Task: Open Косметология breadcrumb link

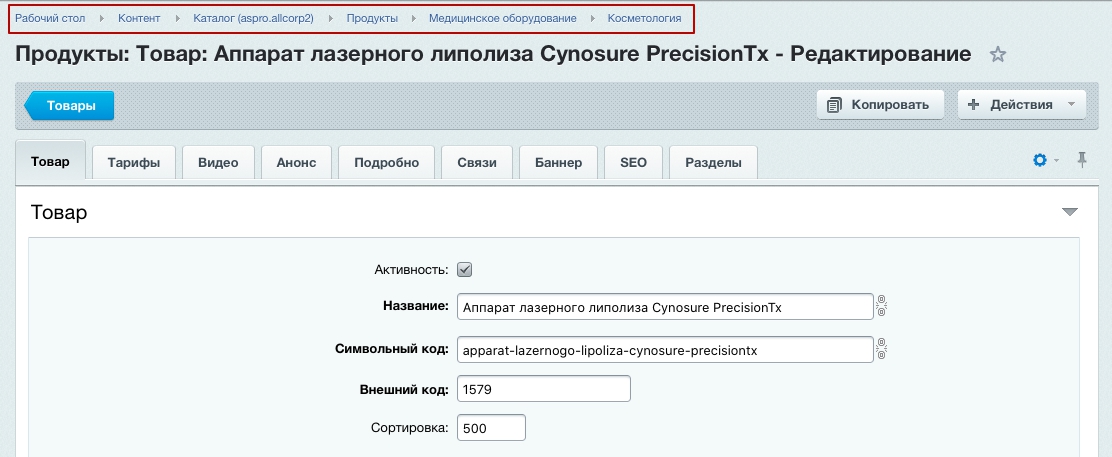Action: point(645,18)
